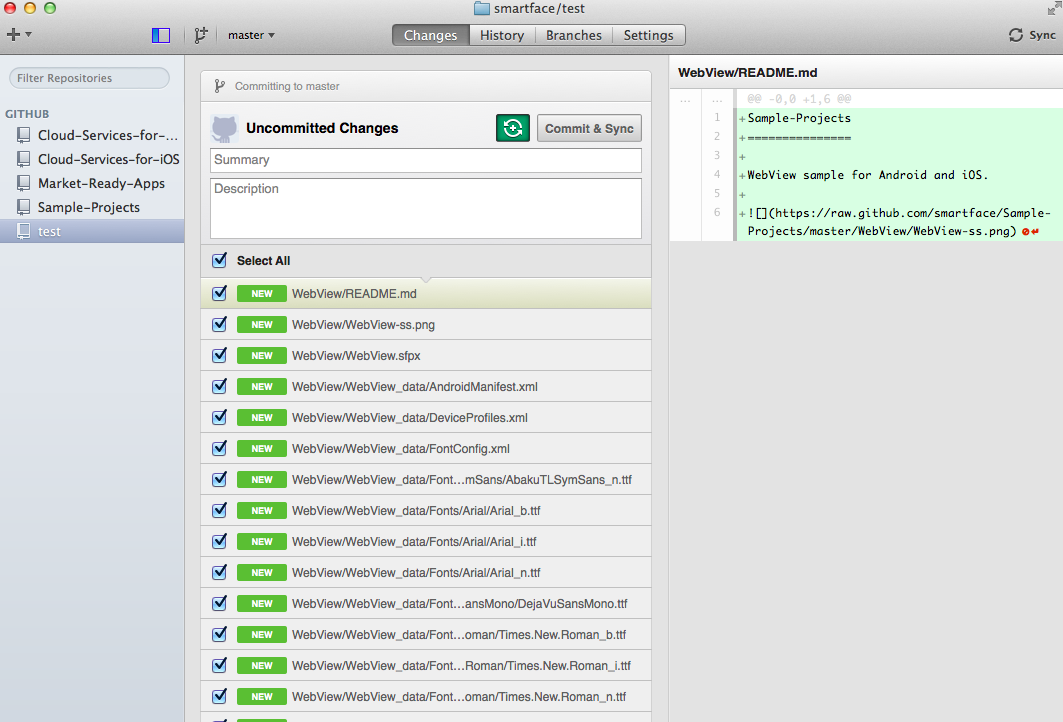Uncheck the FontConfig.xml checkbox
This screenshot has width=1063, height=722.
[x=219, y=448]
